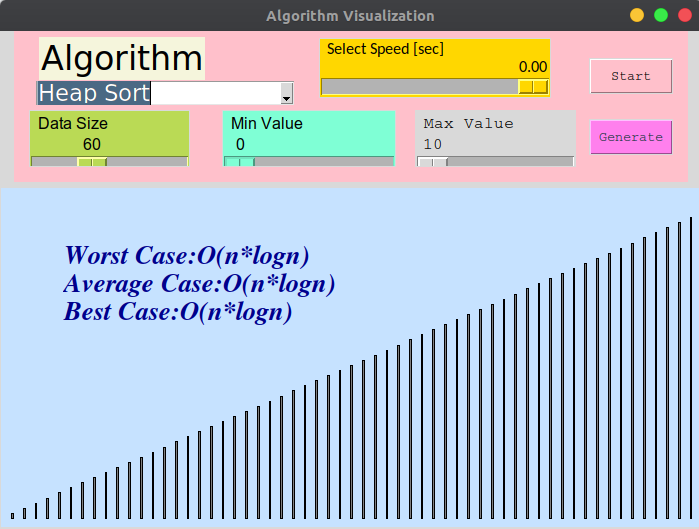
Task: Click the pink Generate button
Action: [x=631, y=137]
